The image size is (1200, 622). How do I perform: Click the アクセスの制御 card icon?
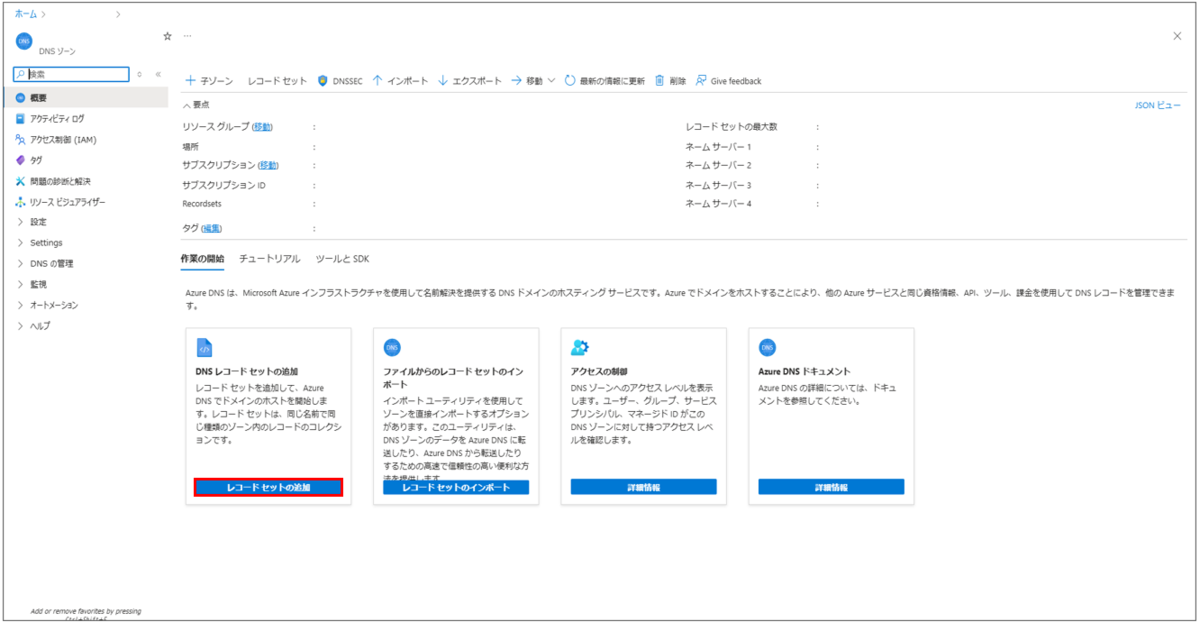point(580,348)
